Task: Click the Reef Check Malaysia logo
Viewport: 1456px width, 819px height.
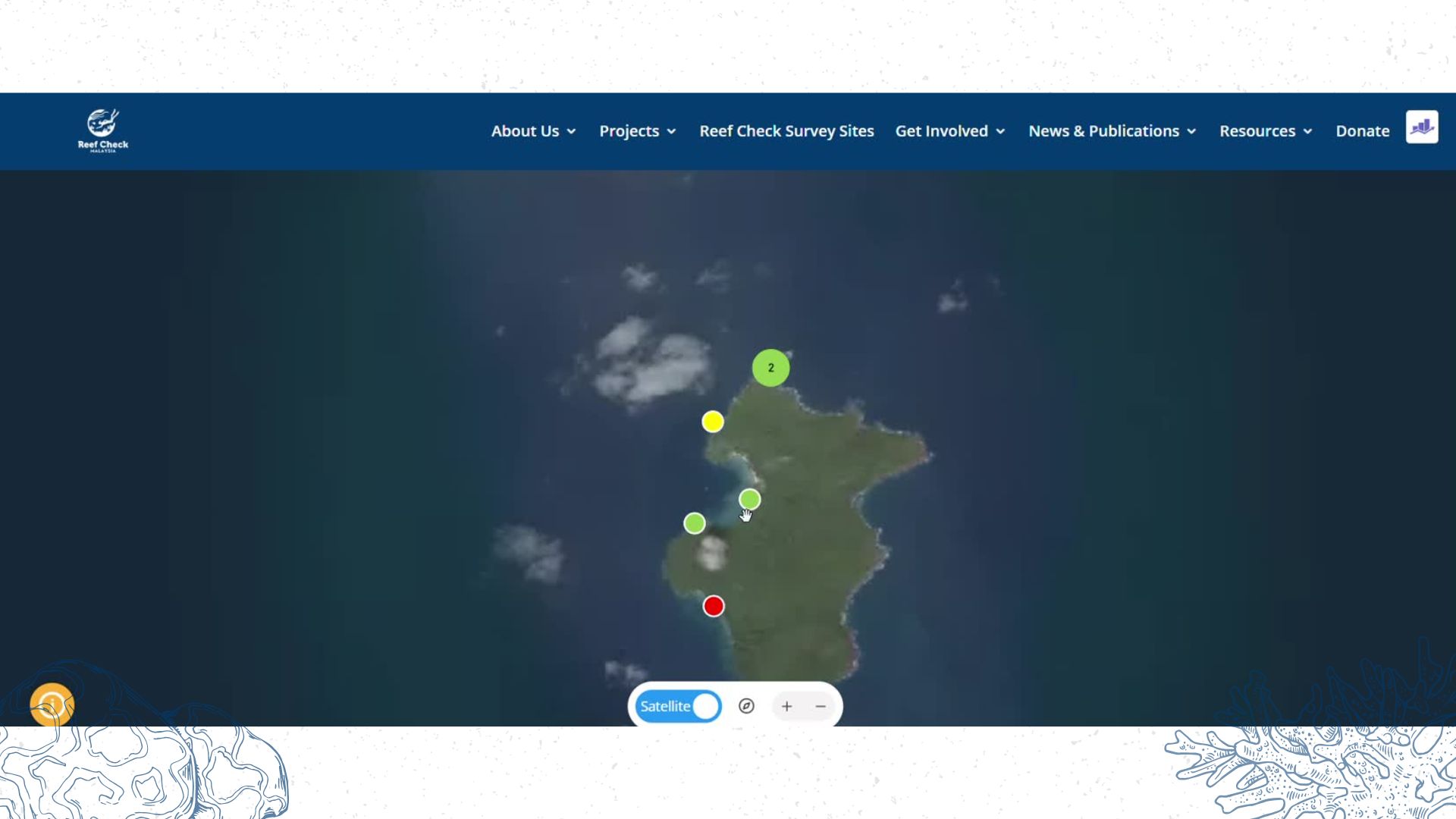Action: [x=103, y=130]
